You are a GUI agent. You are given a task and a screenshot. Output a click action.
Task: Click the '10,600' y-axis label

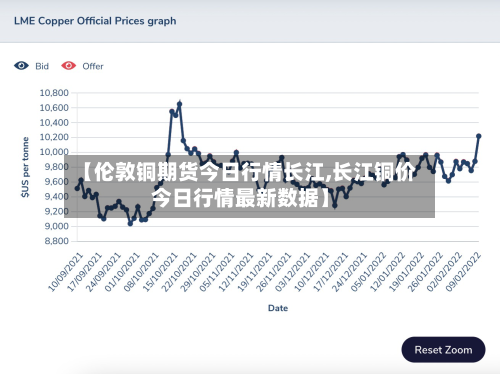pyautogui.click(x=54, y=108)
